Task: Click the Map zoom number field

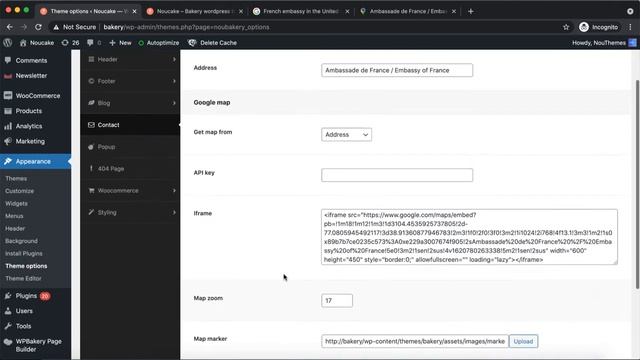Action: (337, 300)
